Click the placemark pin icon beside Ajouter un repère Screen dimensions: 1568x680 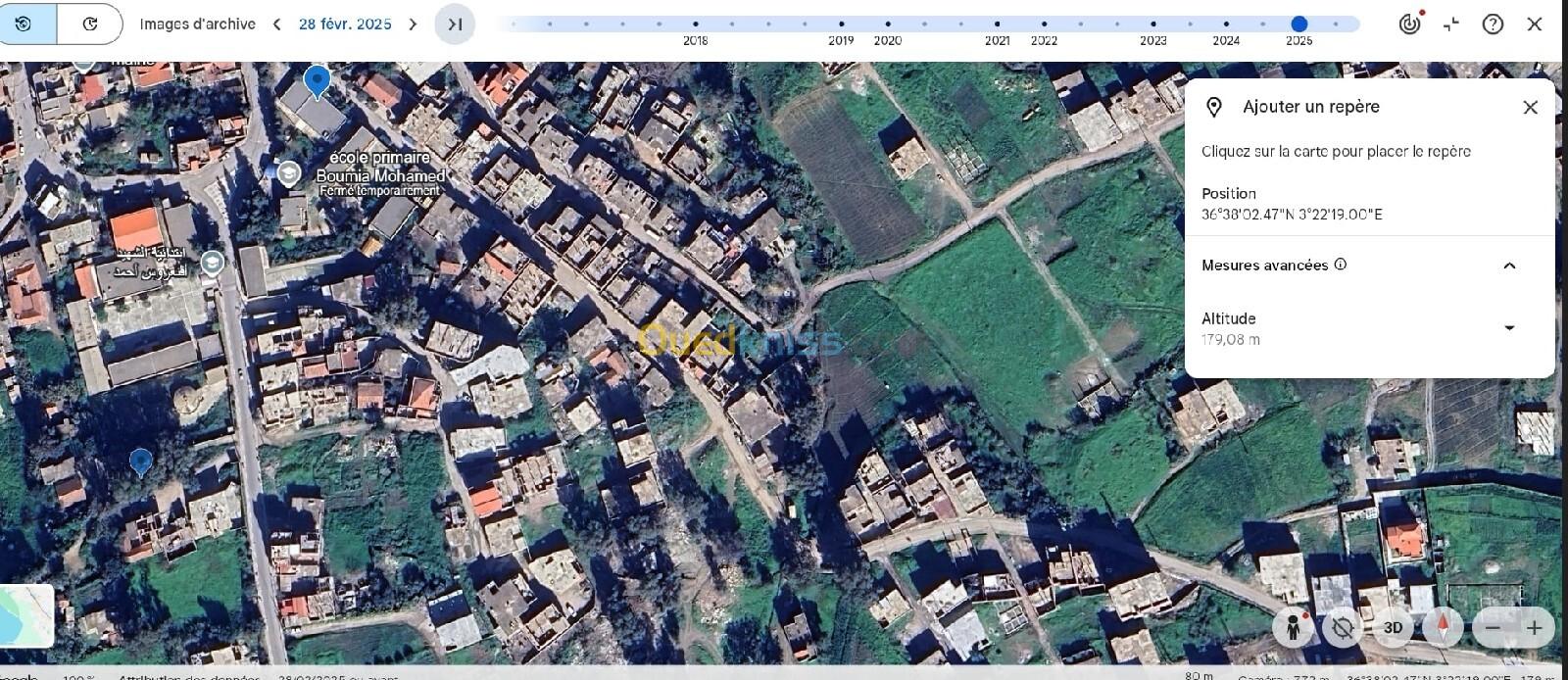pyautogui.click(x=1214, y=107)
